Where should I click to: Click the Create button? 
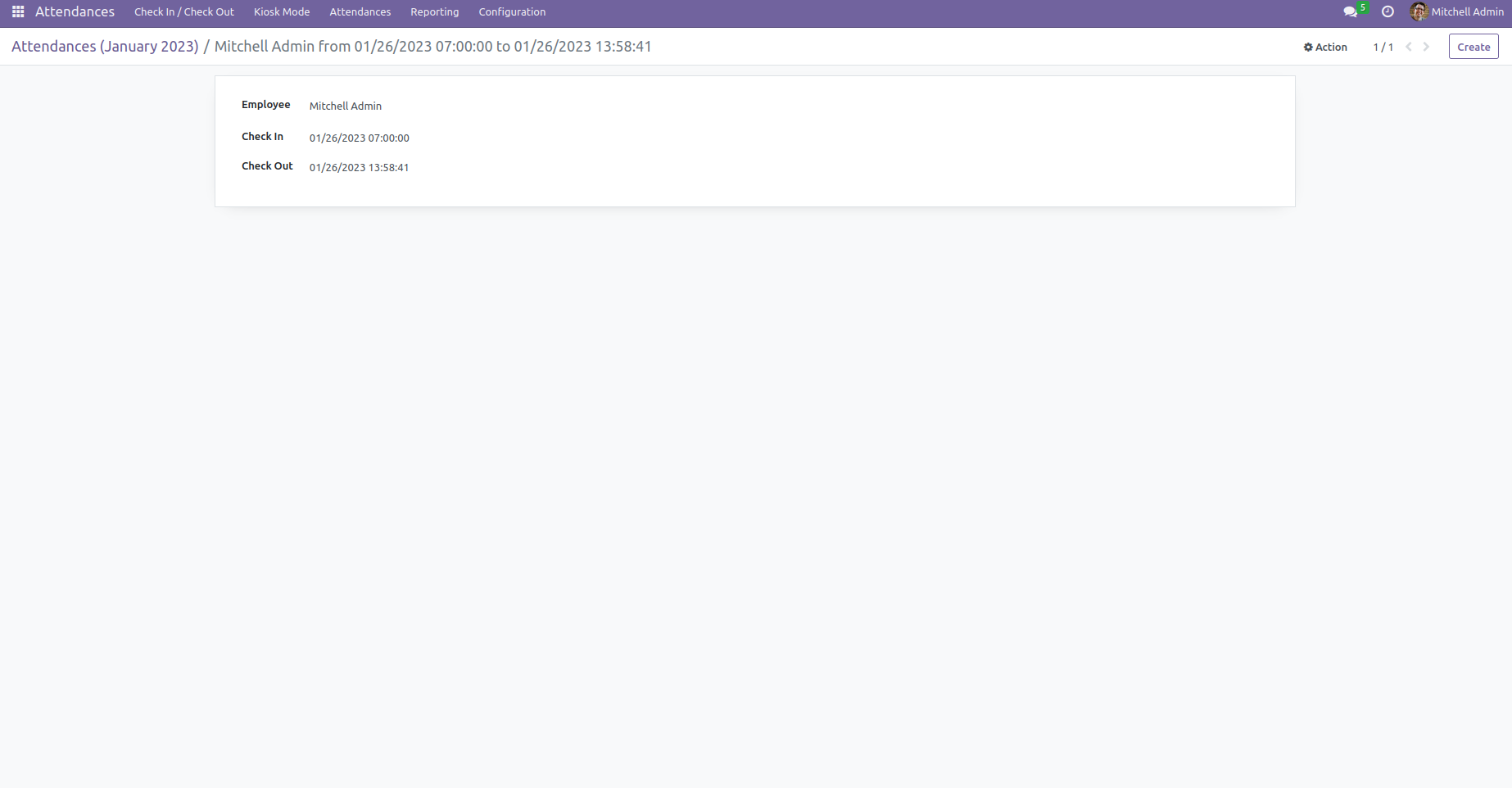pyautogui.click(x=1474, y=47)
